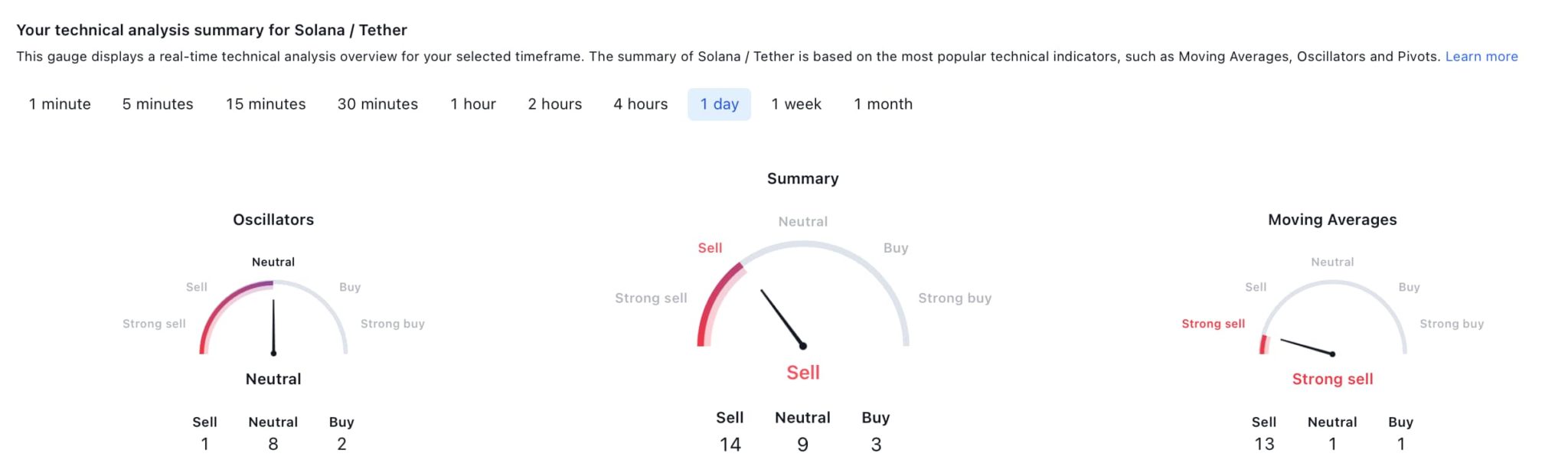Screen dimensions: 1568x473
Task: Click the Summary Sell count 14
Action: (x=730, y=445)
